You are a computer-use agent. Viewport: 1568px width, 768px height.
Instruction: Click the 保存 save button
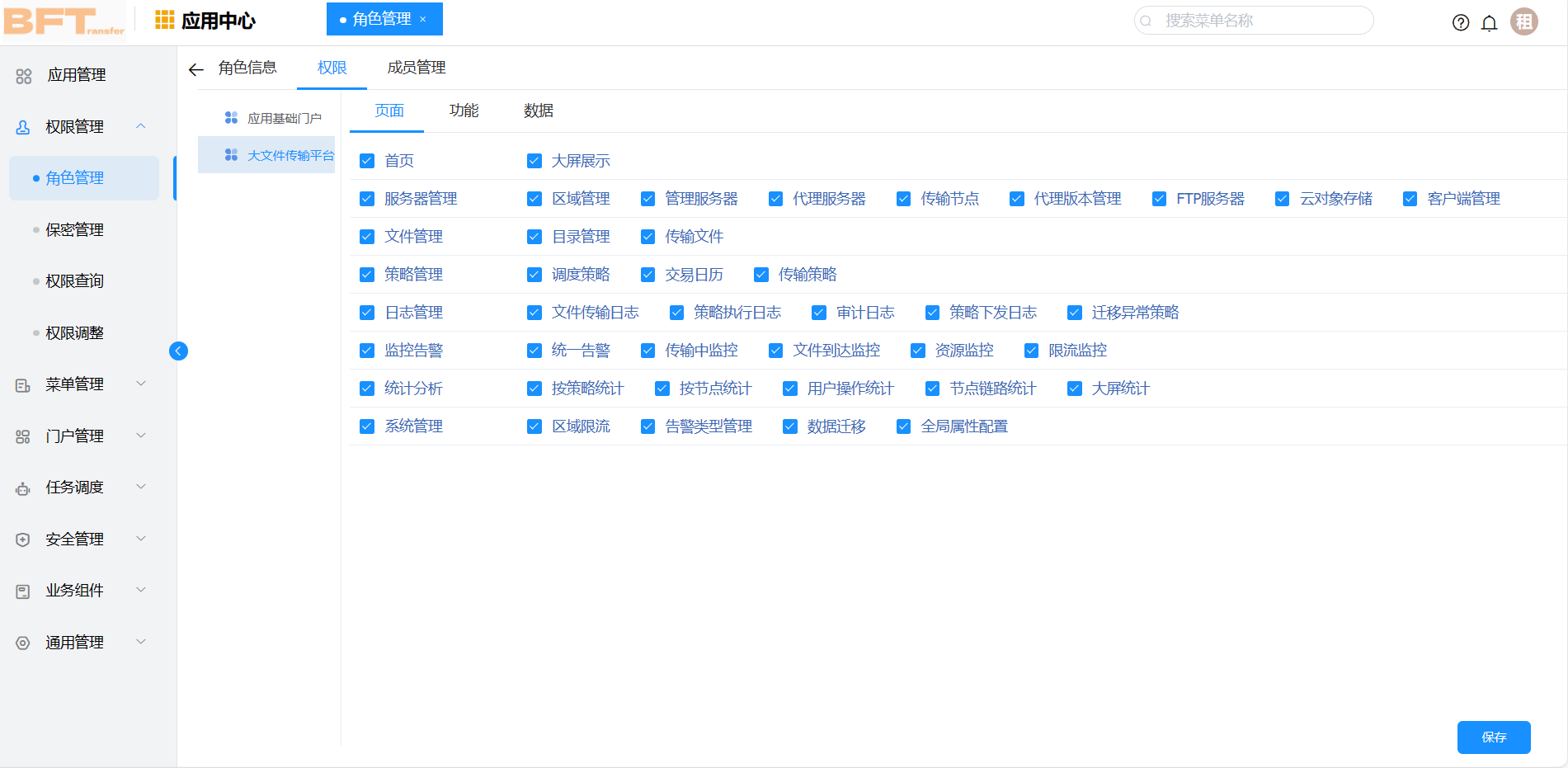click(1494, 737)
